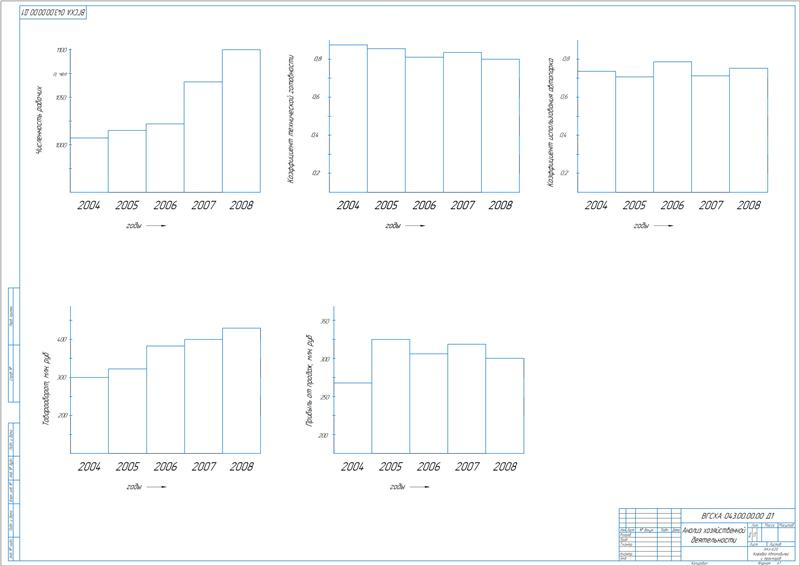This screenshot has width=800, height=566.
Task: Click the 2004 bar in the 'Товарооборот, млн руб' chart
Action: pyautogui.click(x=89, y=415)
